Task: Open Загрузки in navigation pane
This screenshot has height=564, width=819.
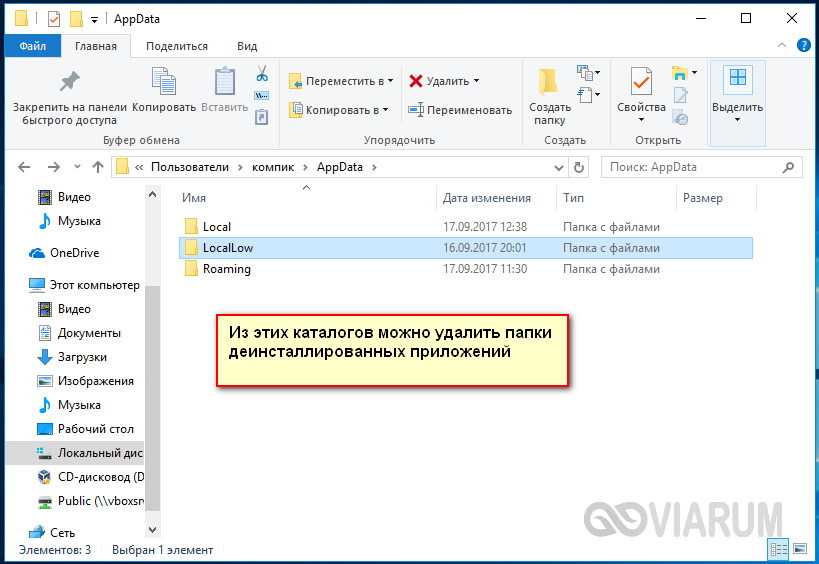Action: point(73,357)
